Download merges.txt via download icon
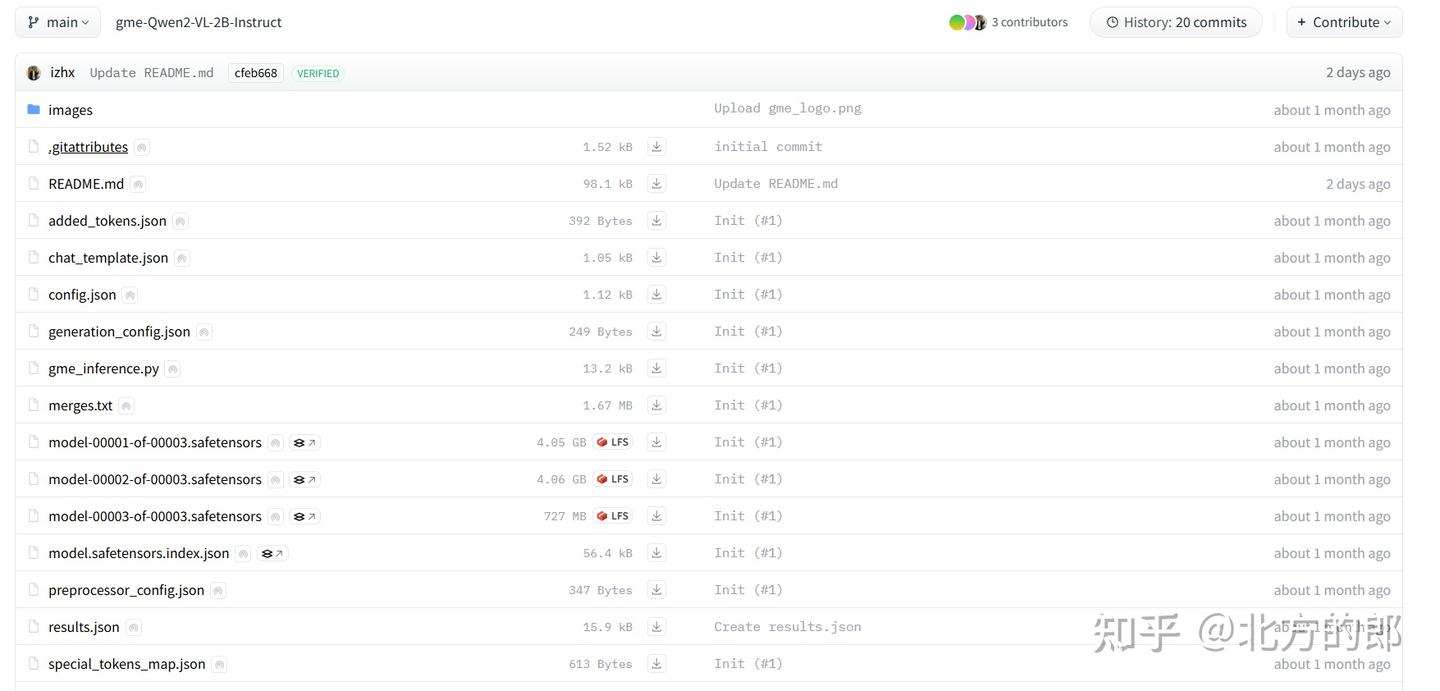 tap(656, 406)
